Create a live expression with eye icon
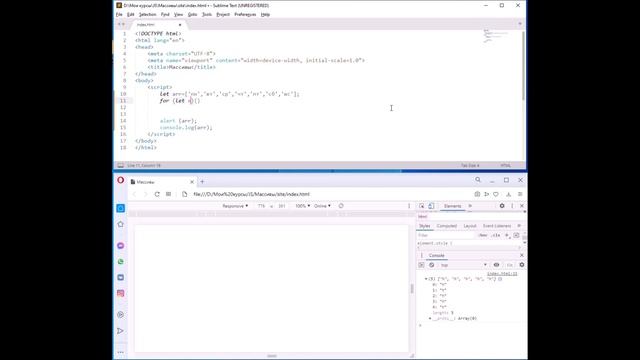This screenshot has width=640, height=360. pyautogui.click(x=496, y=265)
